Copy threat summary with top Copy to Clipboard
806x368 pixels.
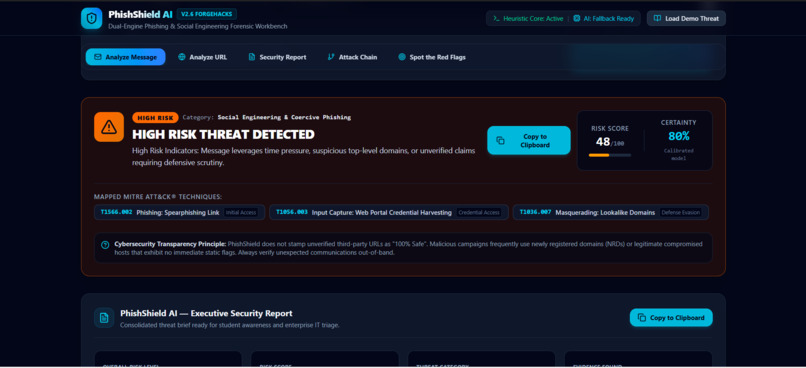click(529, 140)
